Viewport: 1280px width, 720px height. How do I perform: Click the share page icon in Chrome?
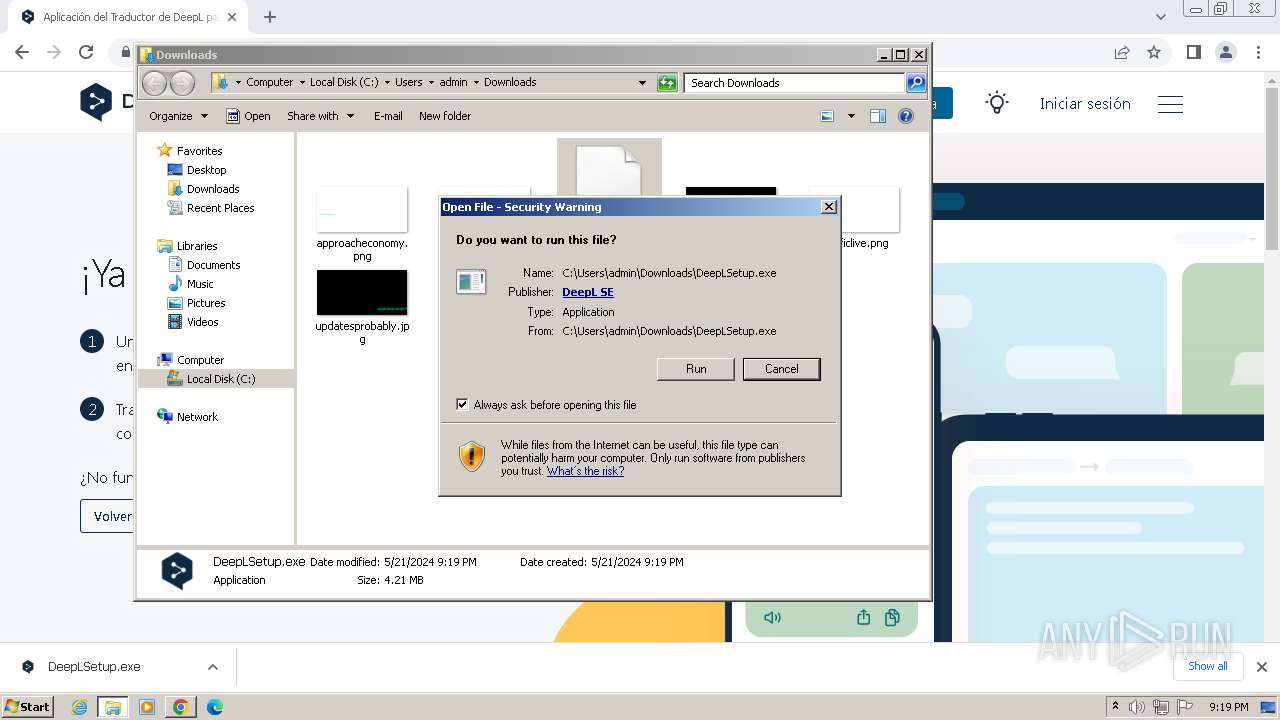coord(1122,52)
